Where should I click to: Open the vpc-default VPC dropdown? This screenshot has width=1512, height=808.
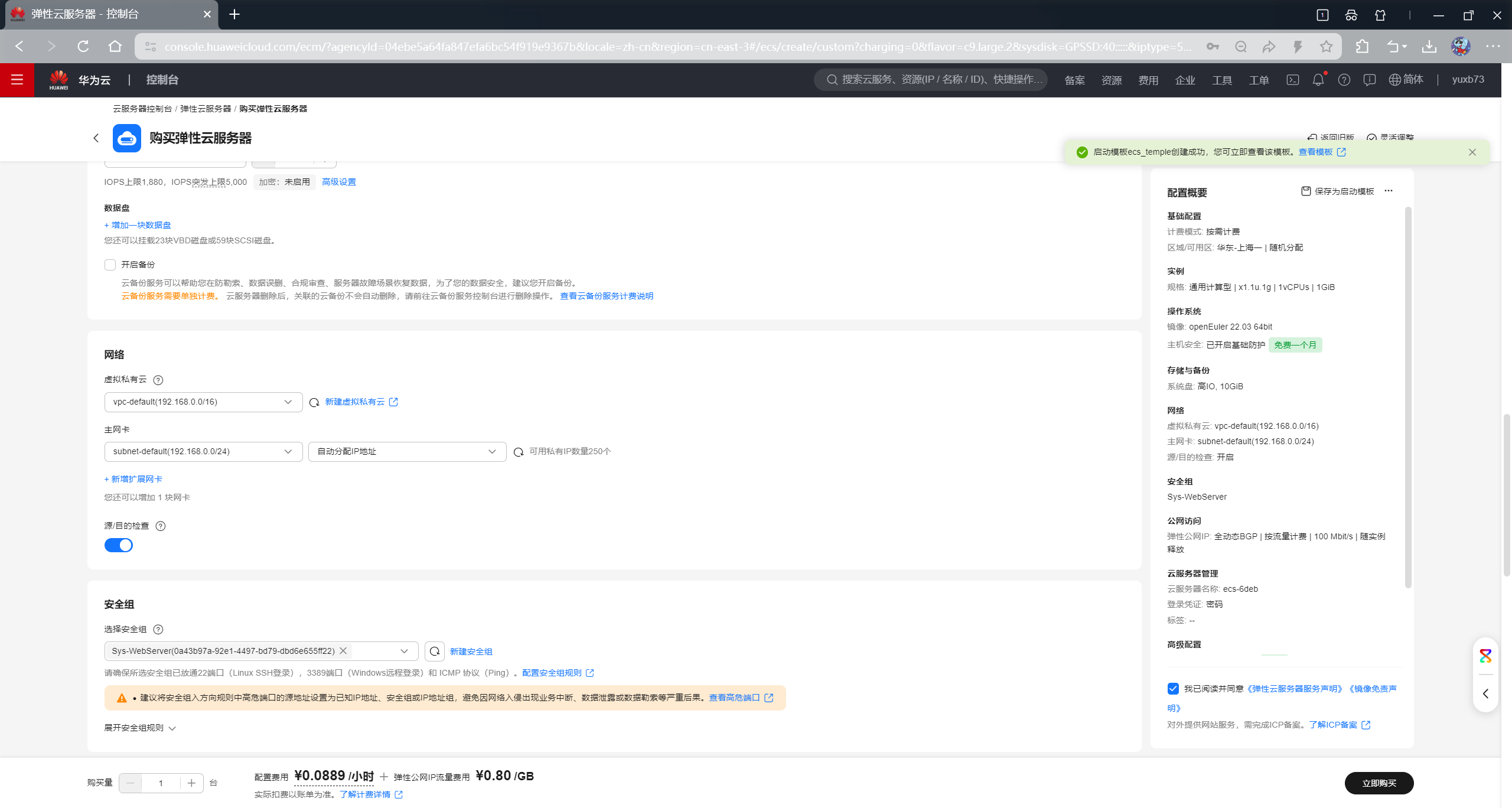pos(203,402)
